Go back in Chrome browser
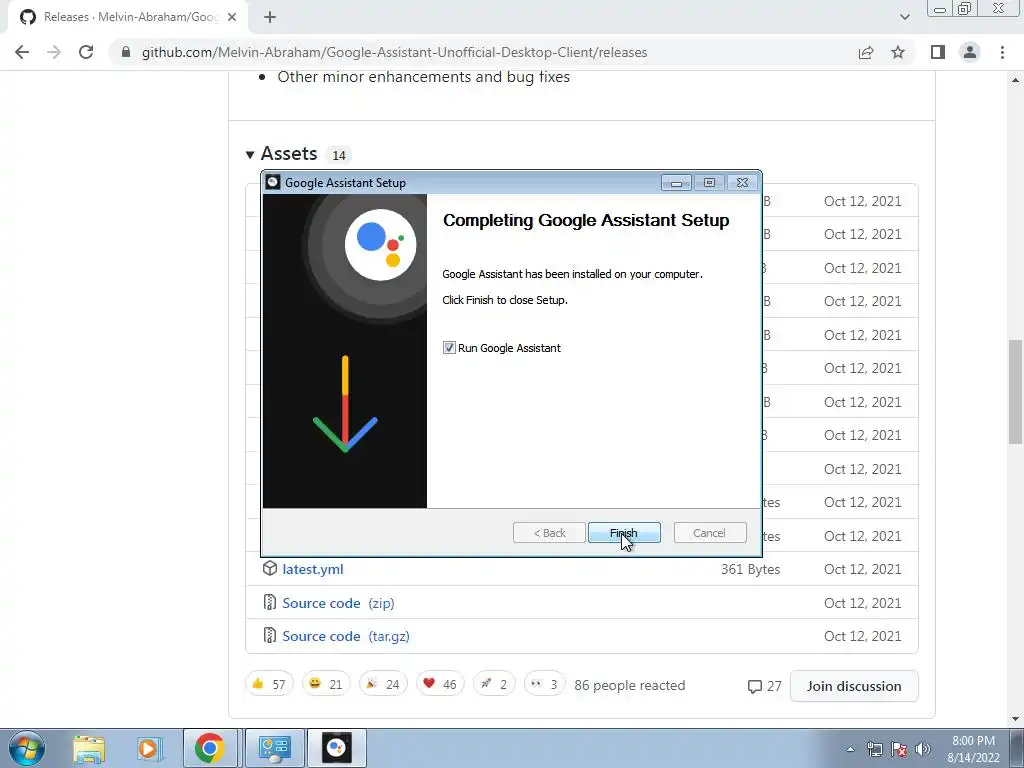 22,52
